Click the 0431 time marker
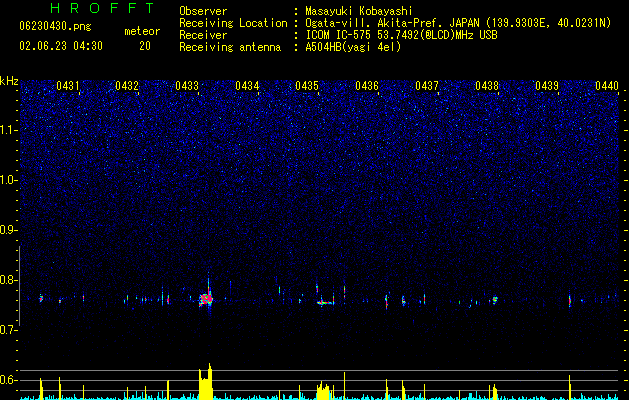The width and height of the screenshot is (629, 400). click(x=67, y=85)
